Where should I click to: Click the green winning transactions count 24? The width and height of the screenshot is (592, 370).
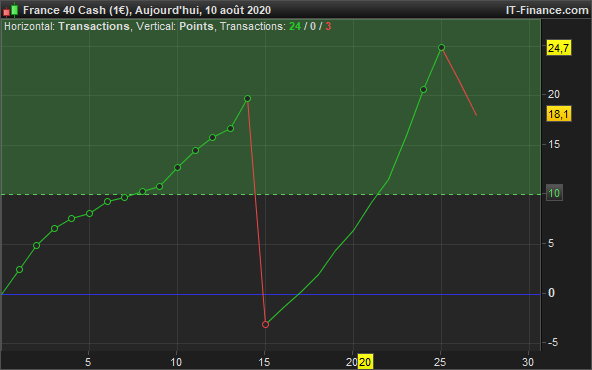[x=295, y=26]
